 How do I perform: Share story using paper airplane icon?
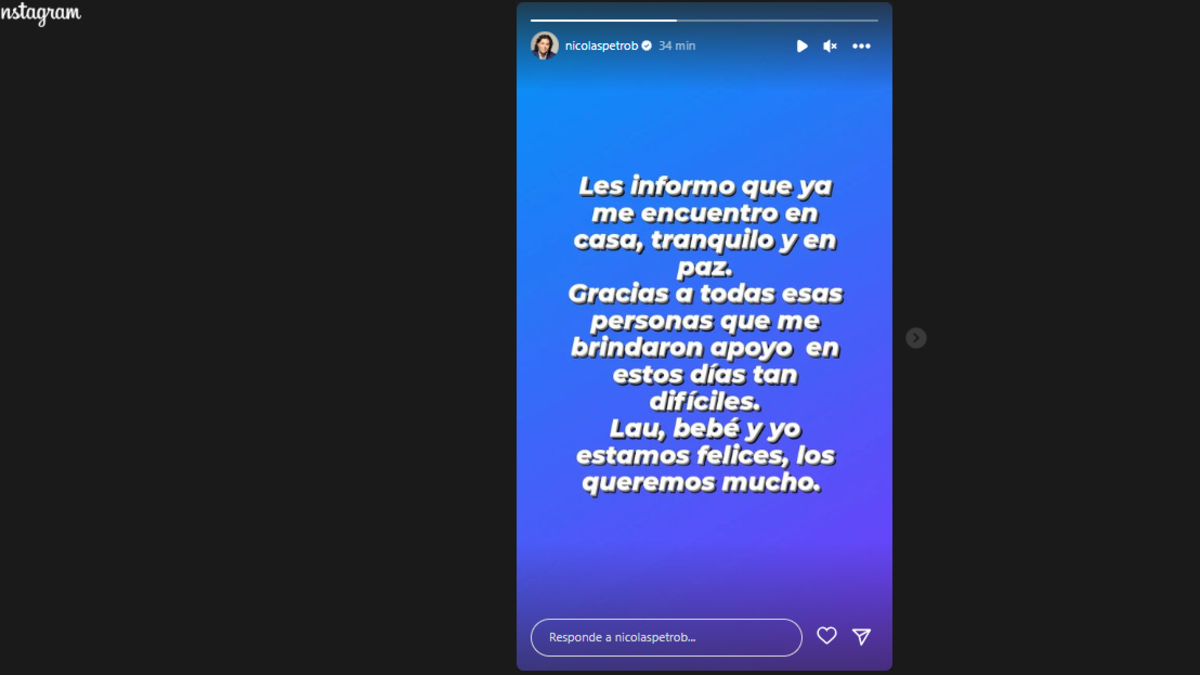point(861,636)
